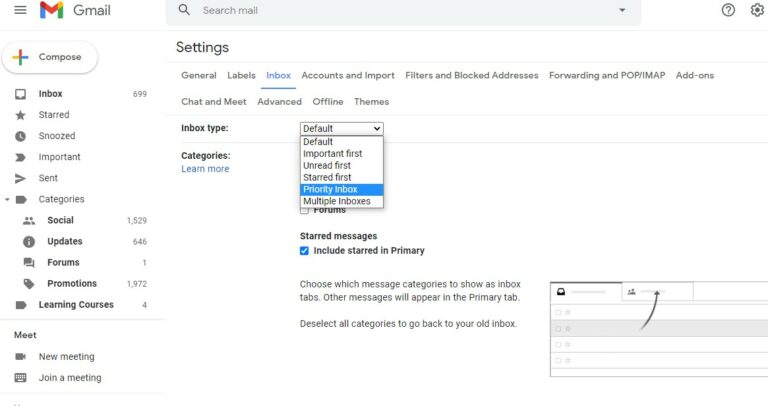Open the main menu hamburger icon
The height and width of the screenshot is (406, 768).
(x=20, y=10)
